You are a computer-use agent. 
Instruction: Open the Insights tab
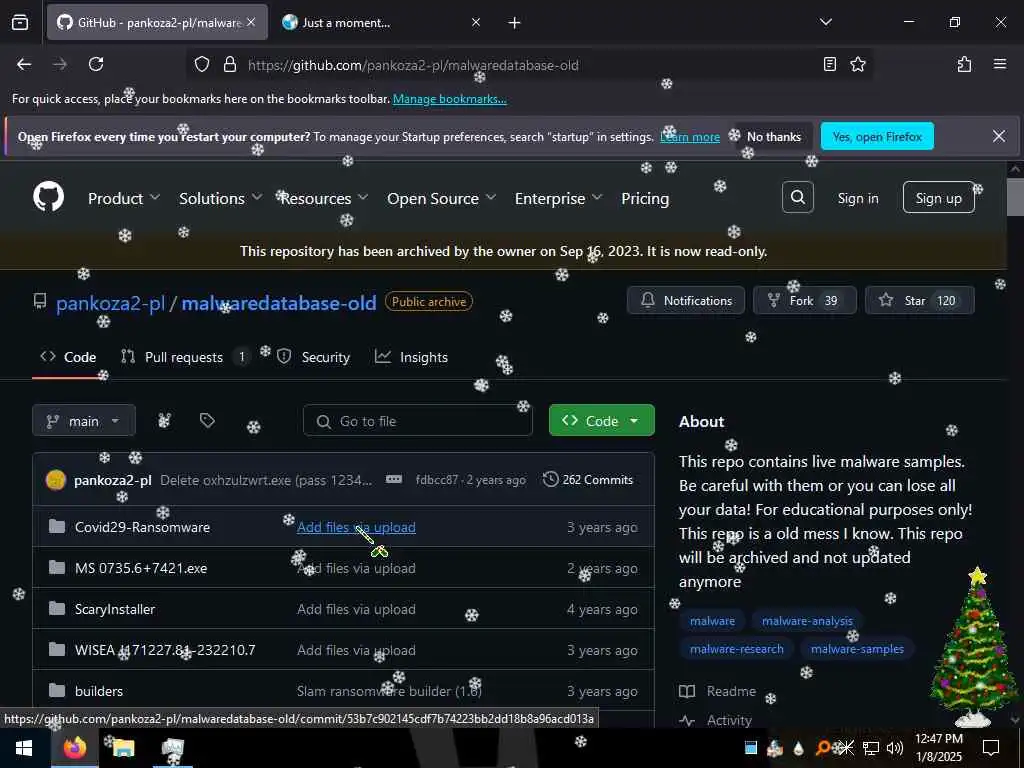click(x=411, y=357)
